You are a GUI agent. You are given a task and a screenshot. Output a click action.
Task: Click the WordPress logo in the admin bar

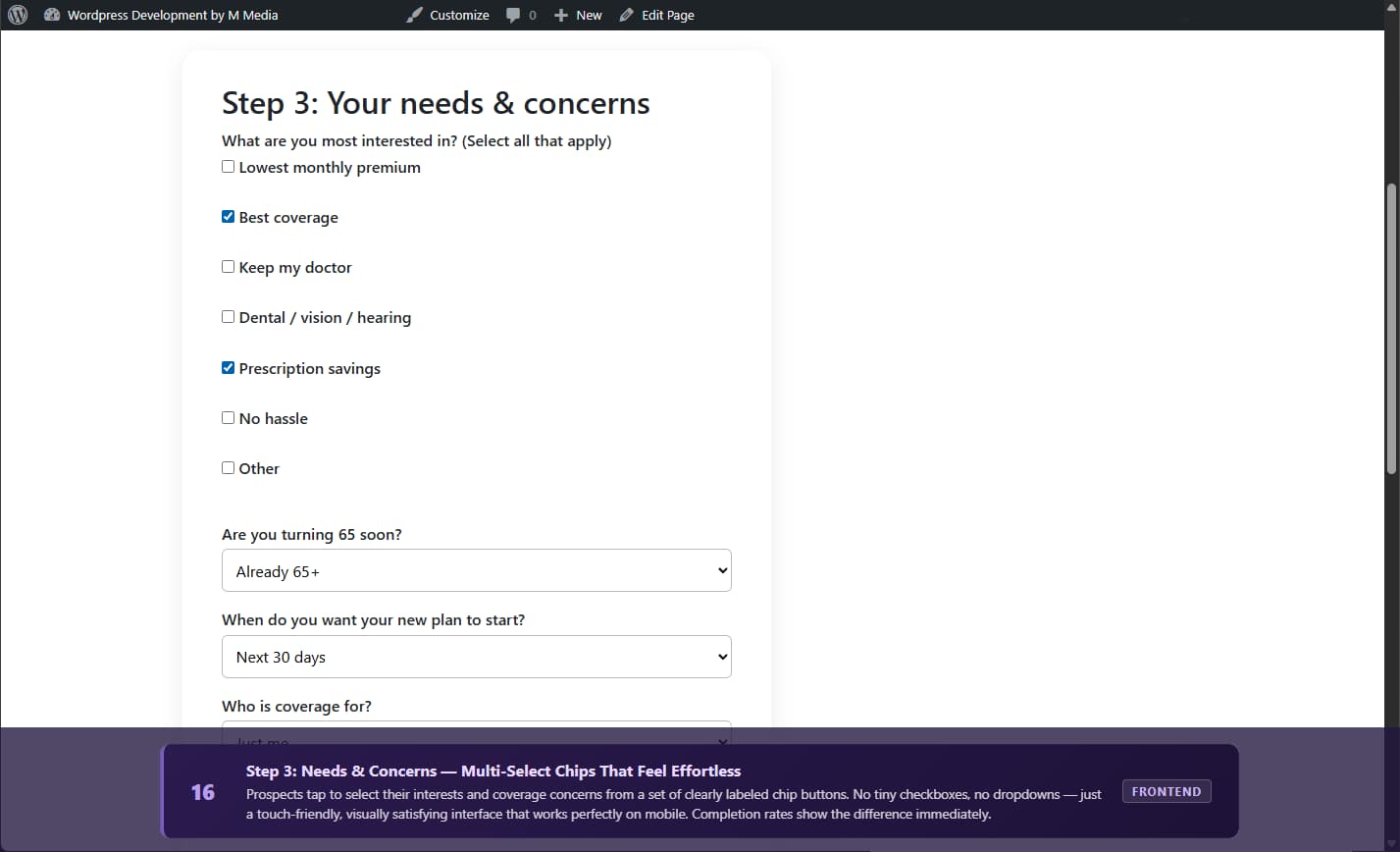[x=17, y=15]
